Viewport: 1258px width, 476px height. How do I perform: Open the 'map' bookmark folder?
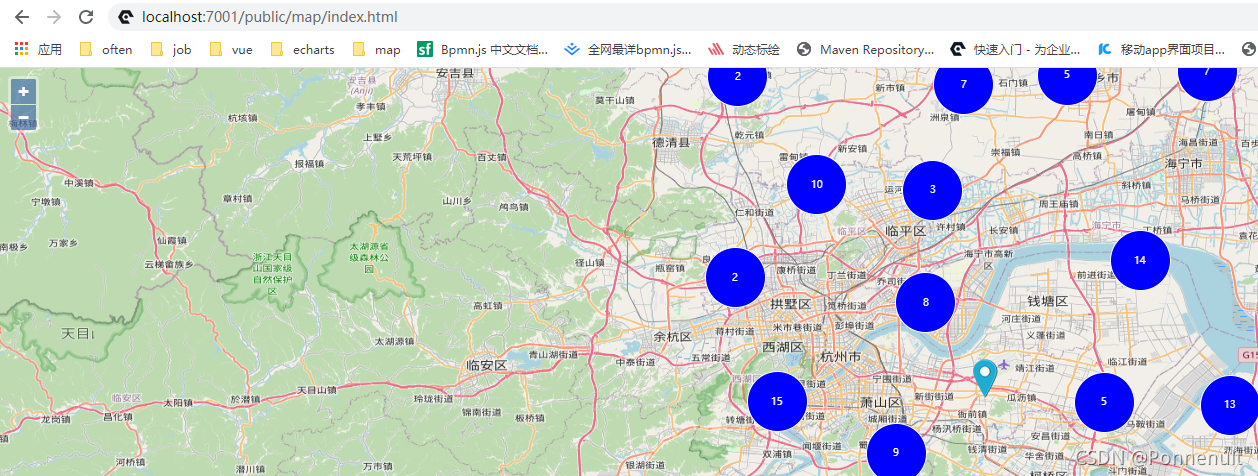point(376,49)
